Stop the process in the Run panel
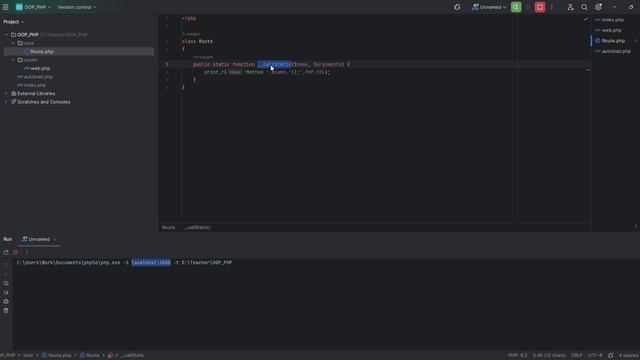The height and width of the screenshot is (360, 640). click(x=16, y=252)
